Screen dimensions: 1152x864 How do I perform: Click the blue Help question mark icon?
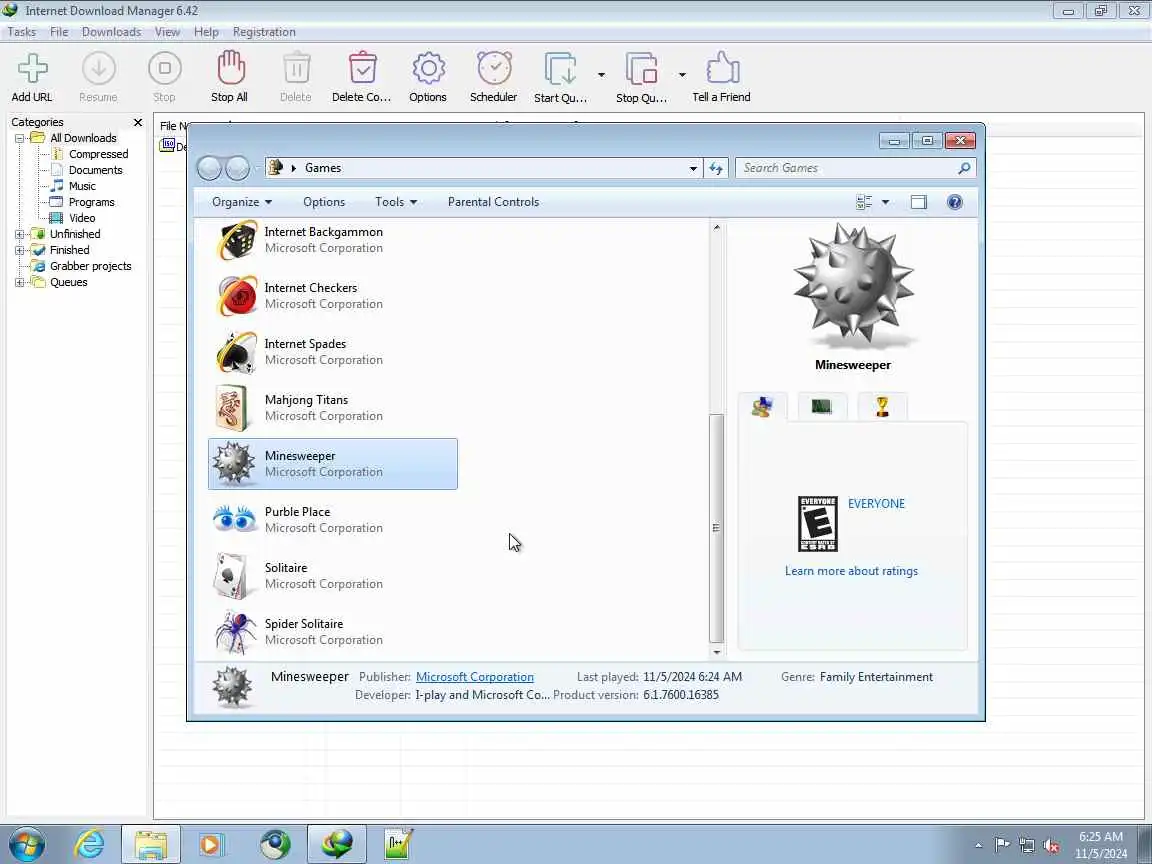coord(954,202)
